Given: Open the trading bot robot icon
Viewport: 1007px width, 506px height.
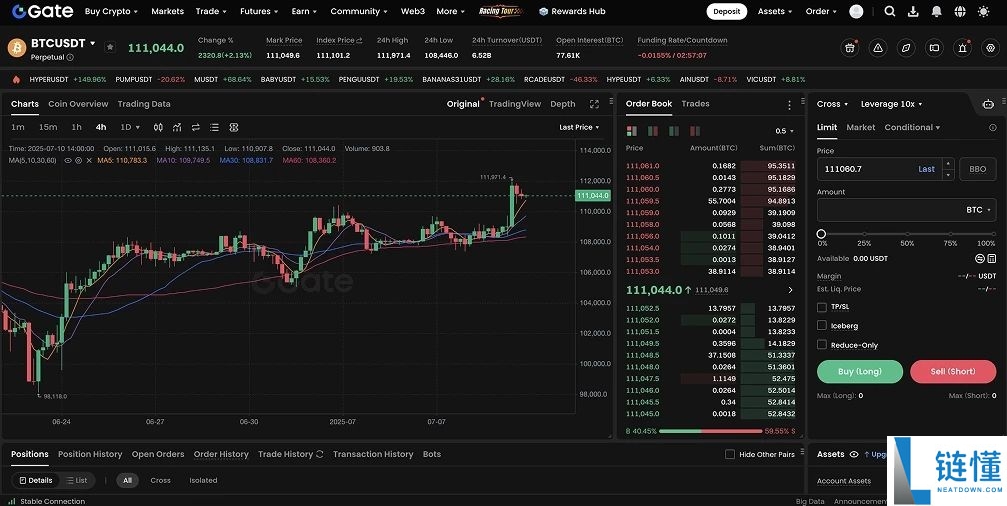Looking at the screenshot, I should click(988, 104).
